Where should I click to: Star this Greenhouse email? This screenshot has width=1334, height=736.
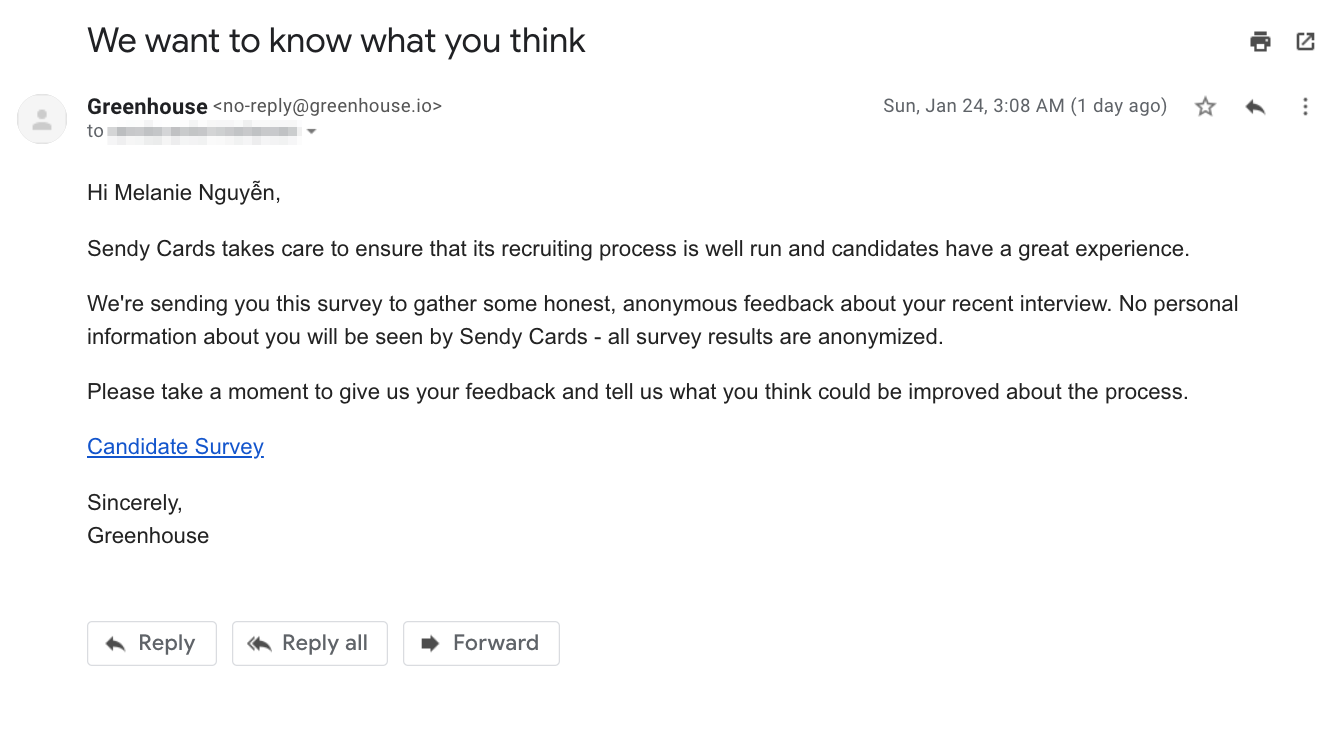point(1205,106)
